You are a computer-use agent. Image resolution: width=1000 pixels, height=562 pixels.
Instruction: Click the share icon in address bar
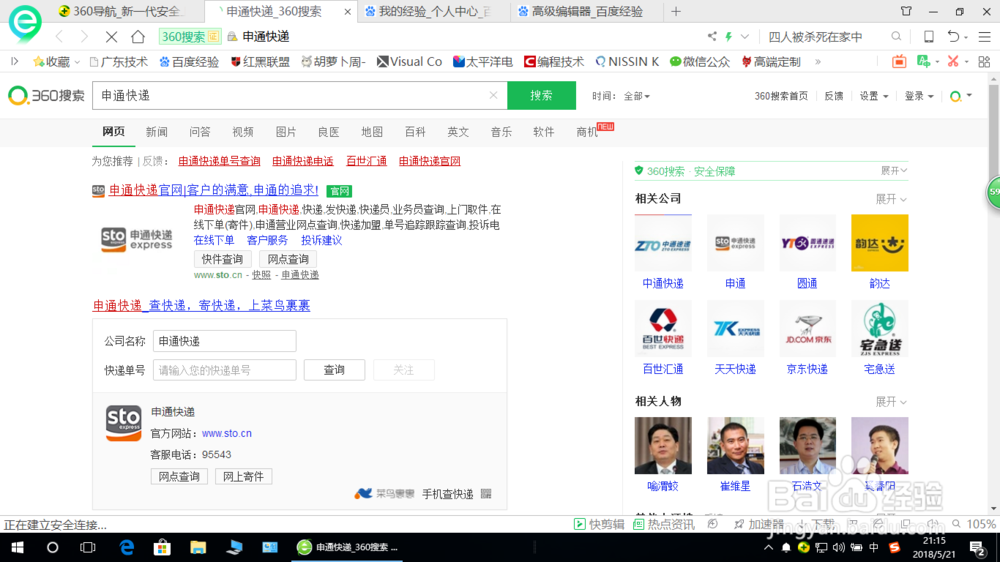[712, 36]
